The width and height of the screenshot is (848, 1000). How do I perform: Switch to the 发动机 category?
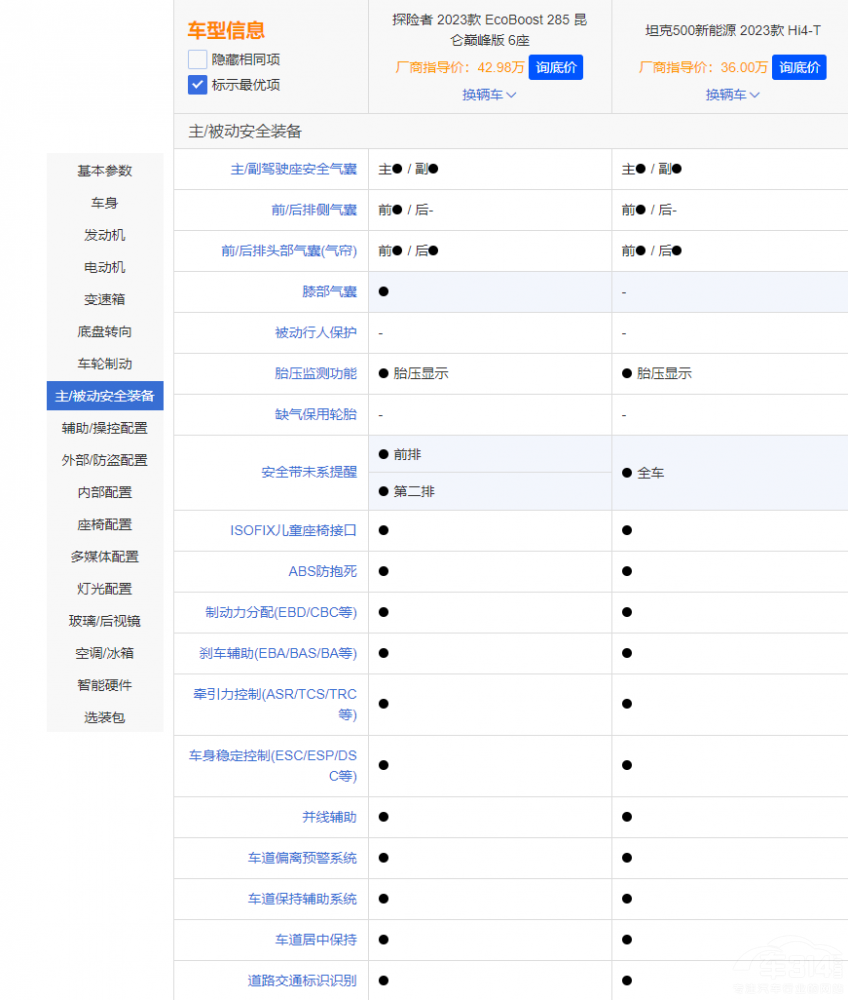pyautogui.click(x=104, y=235)
